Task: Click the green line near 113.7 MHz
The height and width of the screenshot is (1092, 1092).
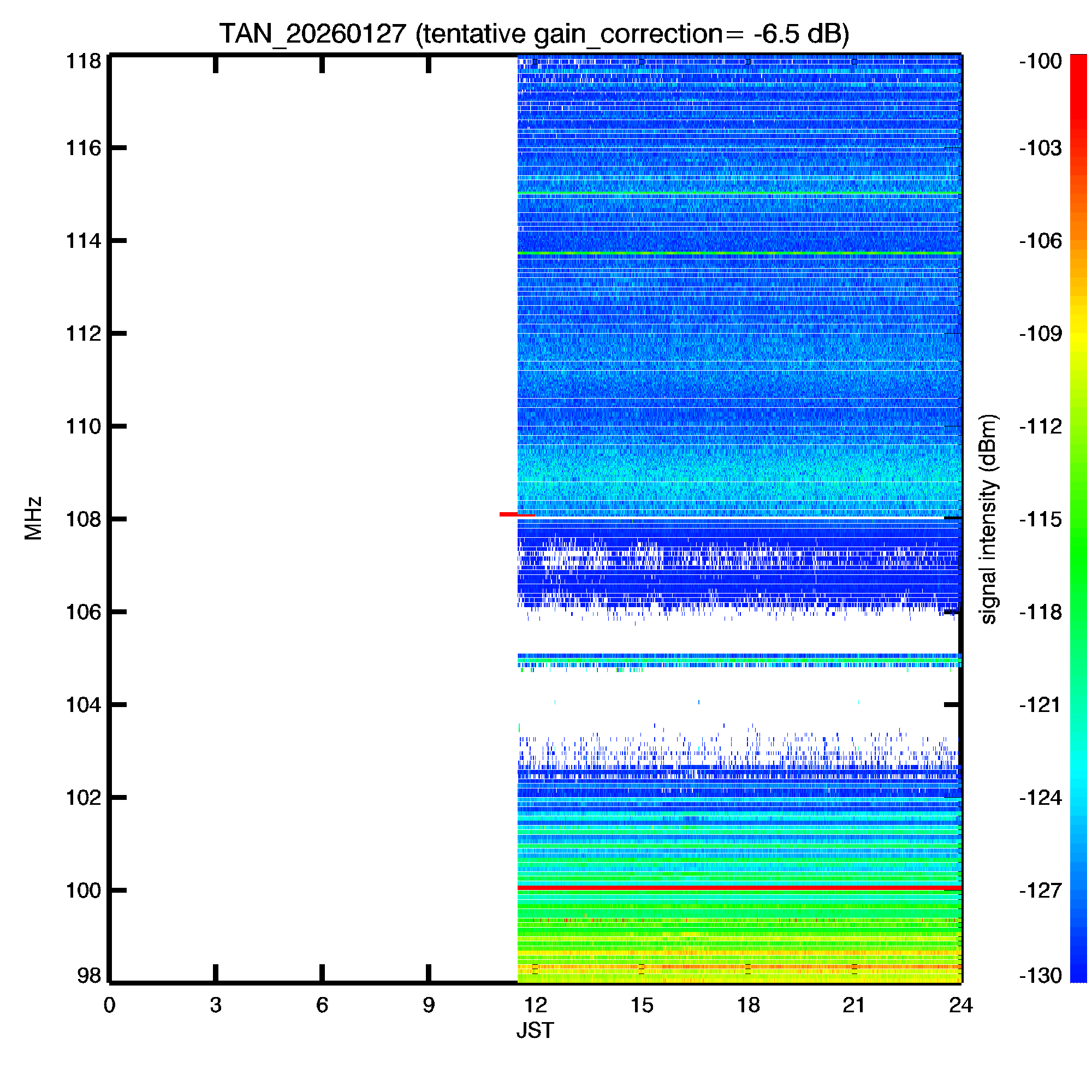Action: pyautogui.click(x=739, y=253)
